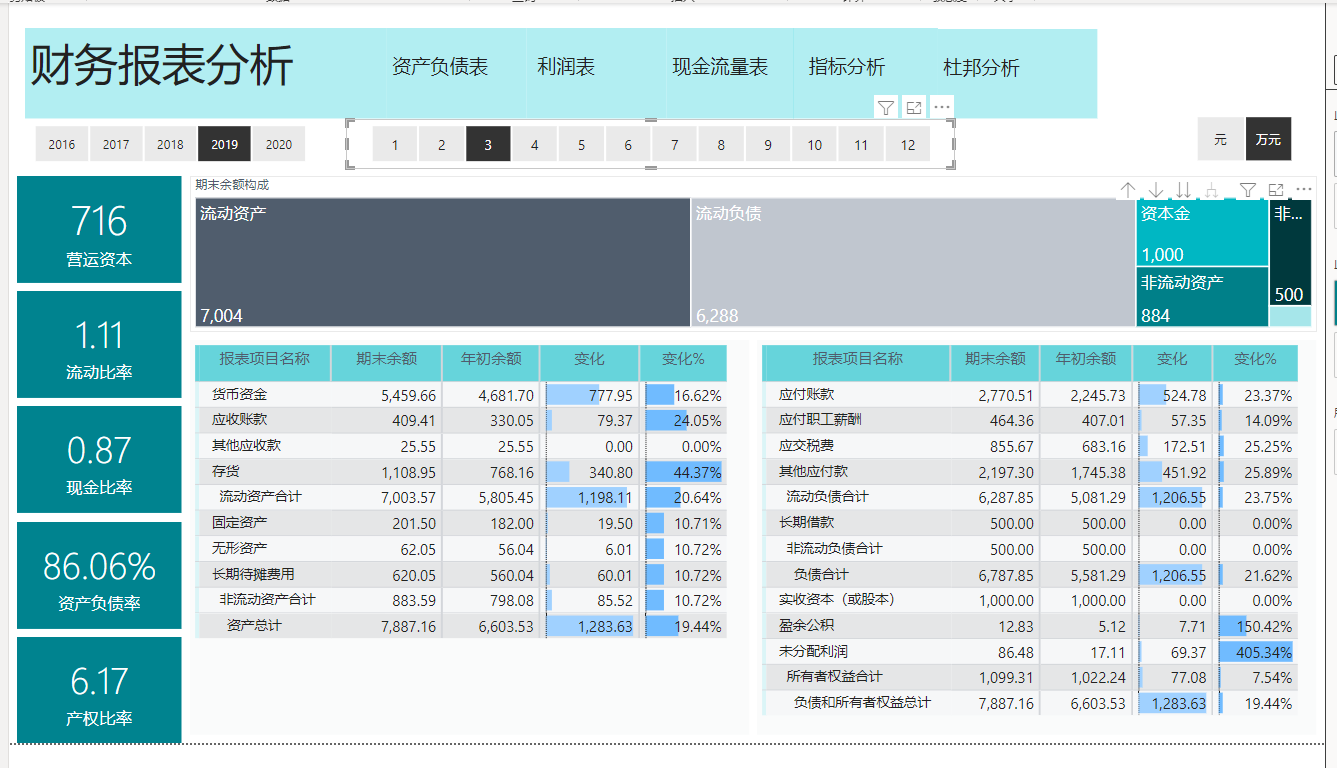Viewport: 1337px width, 768px height.
Task: Open the 资产负债表 page
Action: pyautogui.click(x=440, y=67)
